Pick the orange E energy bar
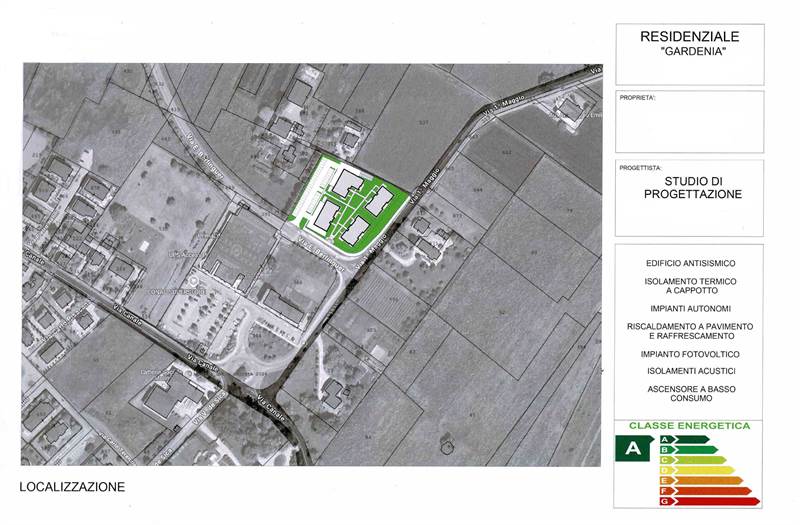The width and height of the screenshot is (800, 525). point(701,481)
